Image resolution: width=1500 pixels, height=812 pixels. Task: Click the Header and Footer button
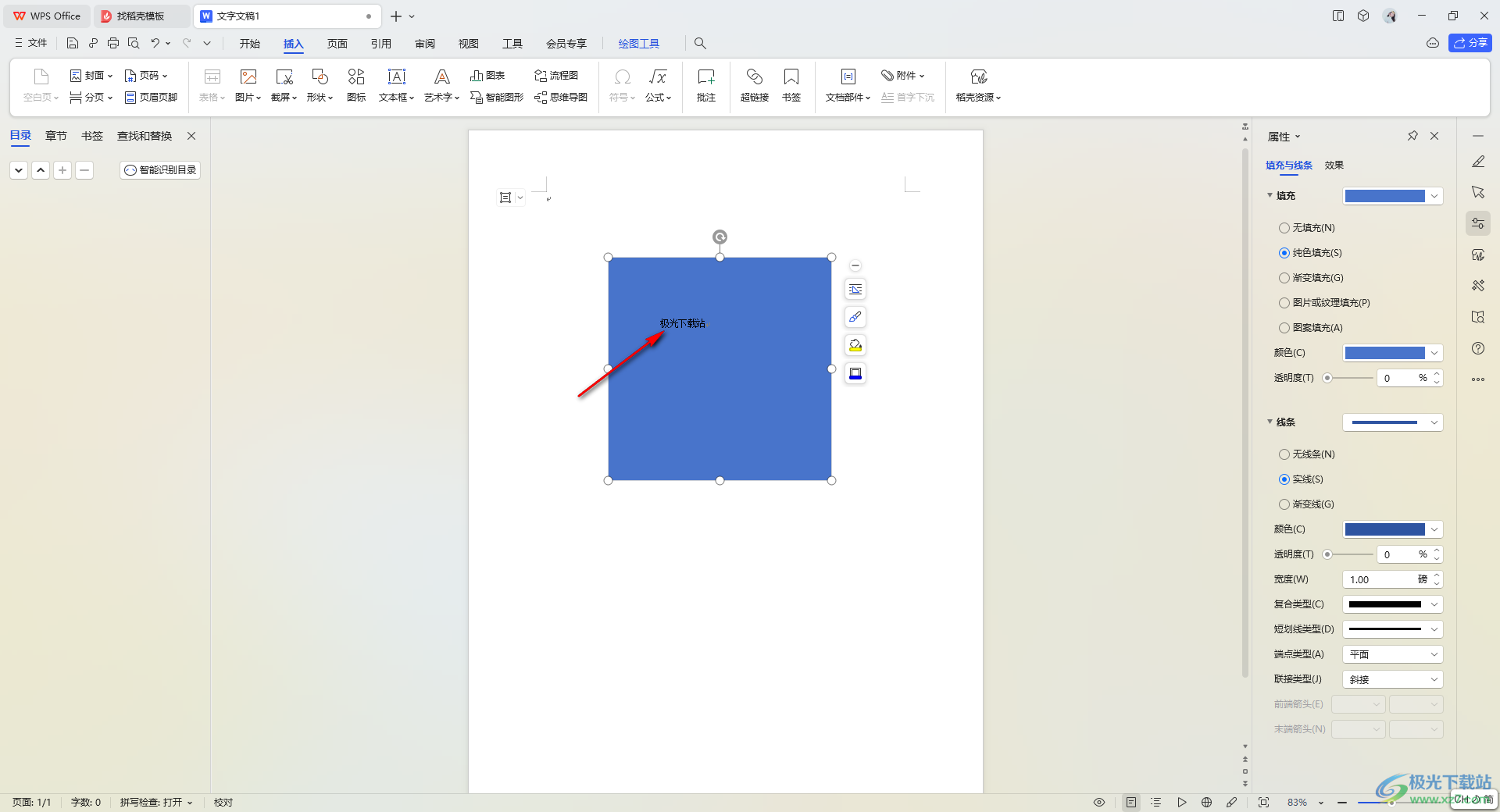151,98
